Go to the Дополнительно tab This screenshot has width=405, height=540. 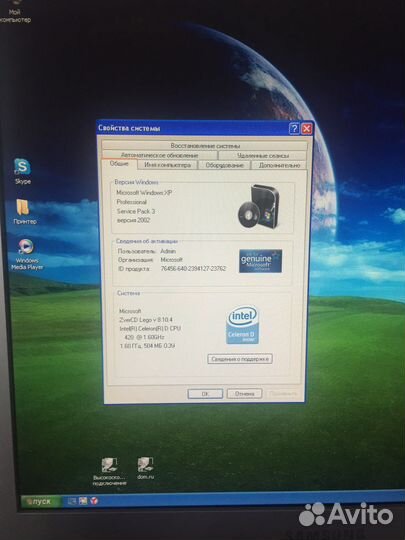279,165
